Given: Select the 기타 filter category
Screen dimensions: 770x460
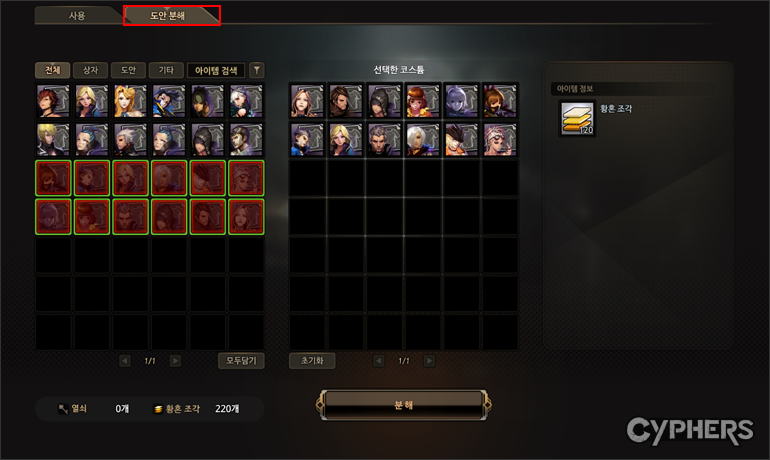Looking at the screenshot, I should [166, 70].
